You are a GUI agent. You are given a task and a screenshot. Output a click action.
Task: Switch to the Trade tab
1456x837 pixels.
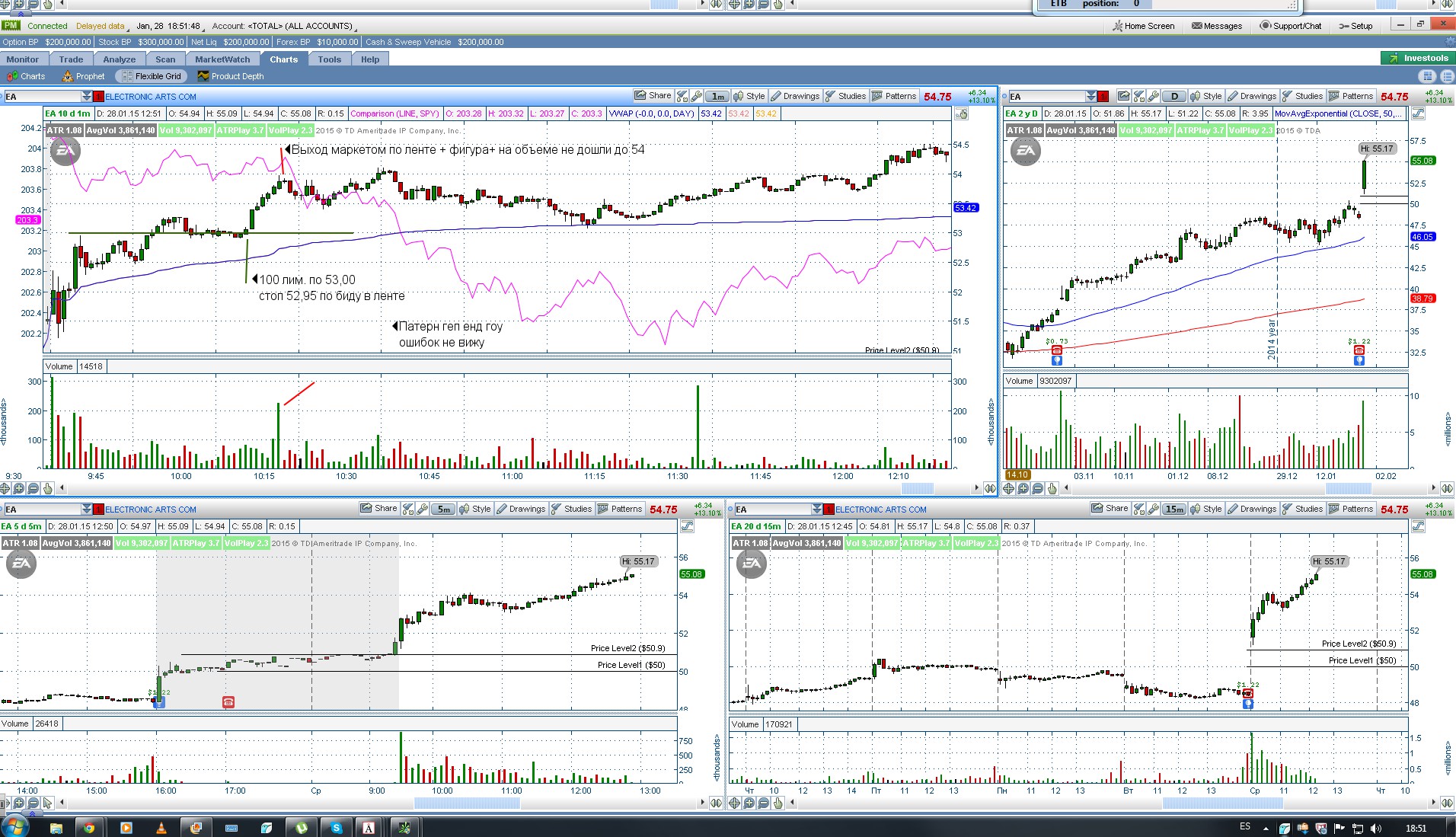click(72, 59)
